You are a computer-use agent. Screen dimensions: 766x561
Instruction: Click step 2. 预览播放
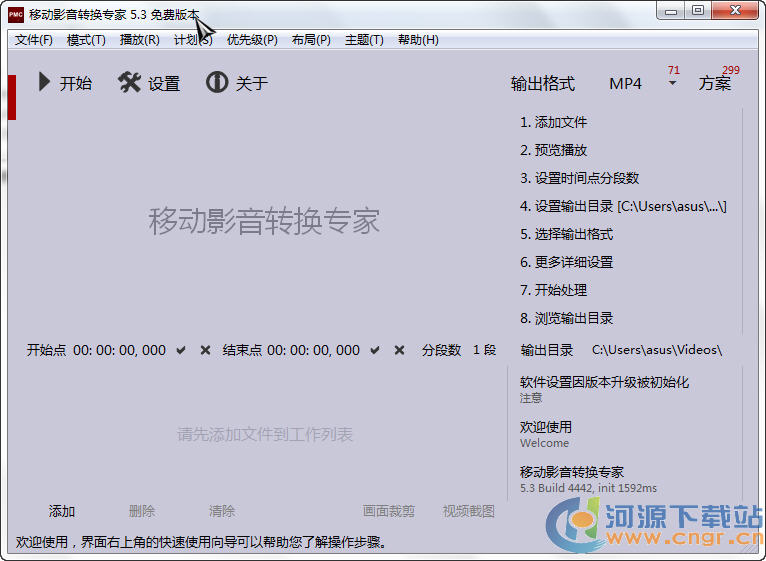click(553, 150)
